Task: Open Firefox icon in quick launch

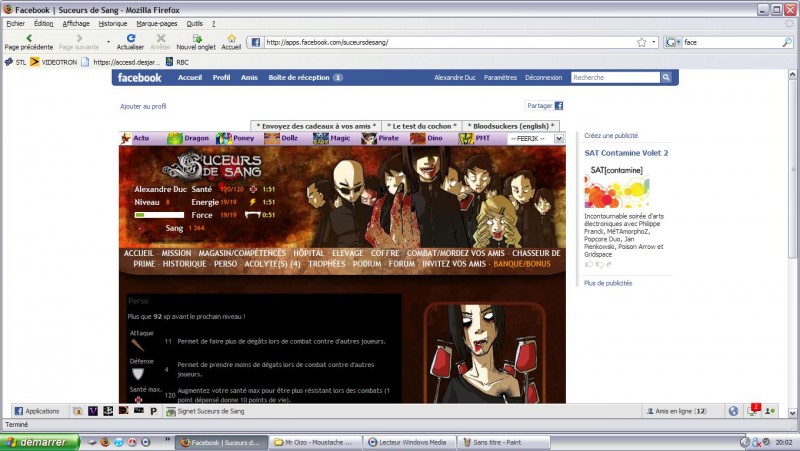Action: tap(105, 442)
